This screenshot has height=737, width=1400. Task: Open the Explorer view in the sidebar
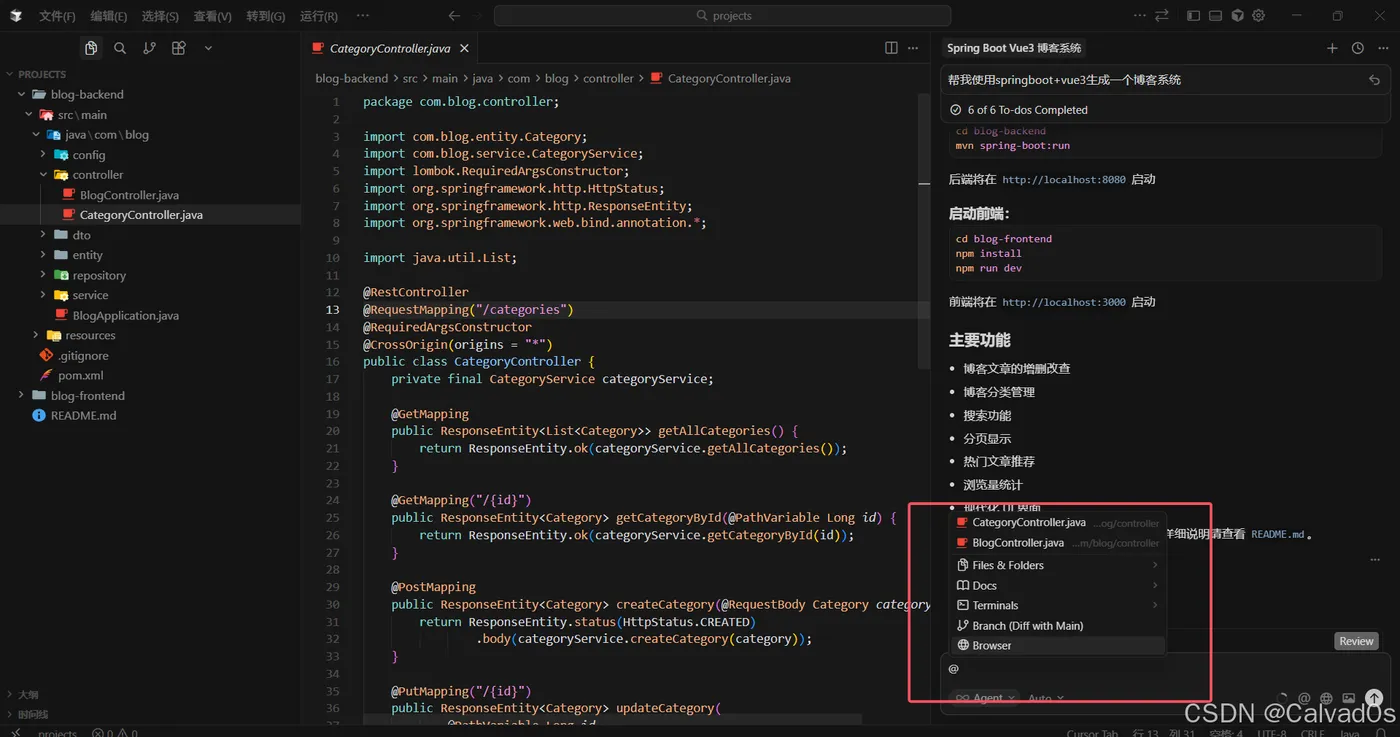pos(91,48)
